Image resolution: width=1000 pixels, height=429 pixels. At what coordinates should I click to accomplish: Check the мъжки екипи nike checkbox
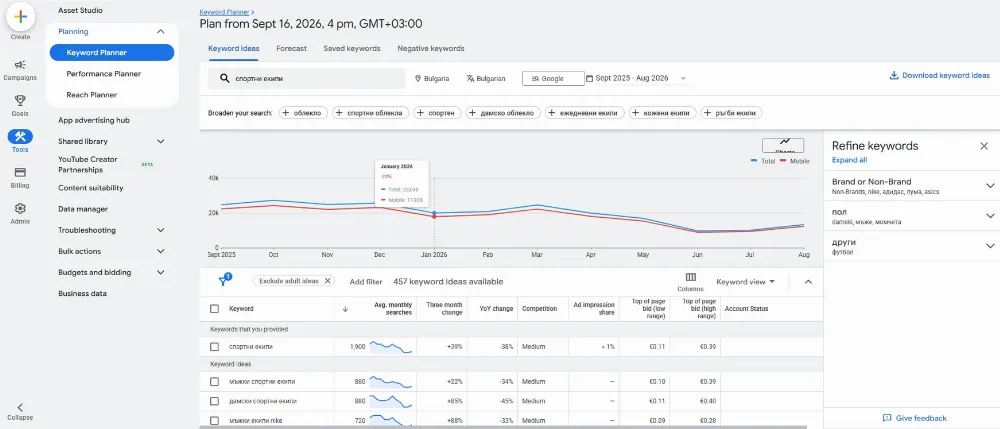point(214,421)
